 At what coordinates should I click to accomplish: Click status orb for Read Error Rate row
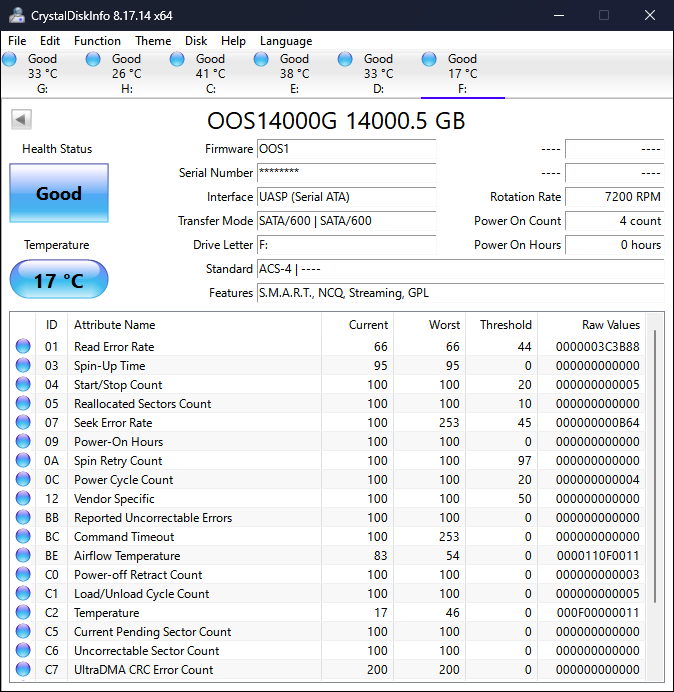click(x=23, y=346)
